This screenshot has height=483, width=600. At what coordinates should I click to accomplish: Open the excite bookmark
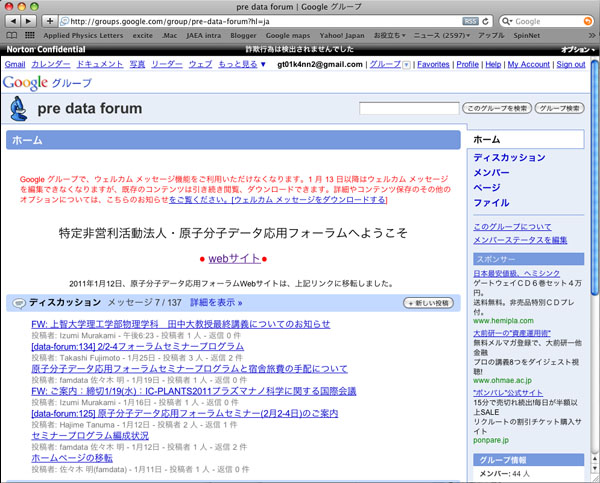pyautogui.click(x=142, y=36)
